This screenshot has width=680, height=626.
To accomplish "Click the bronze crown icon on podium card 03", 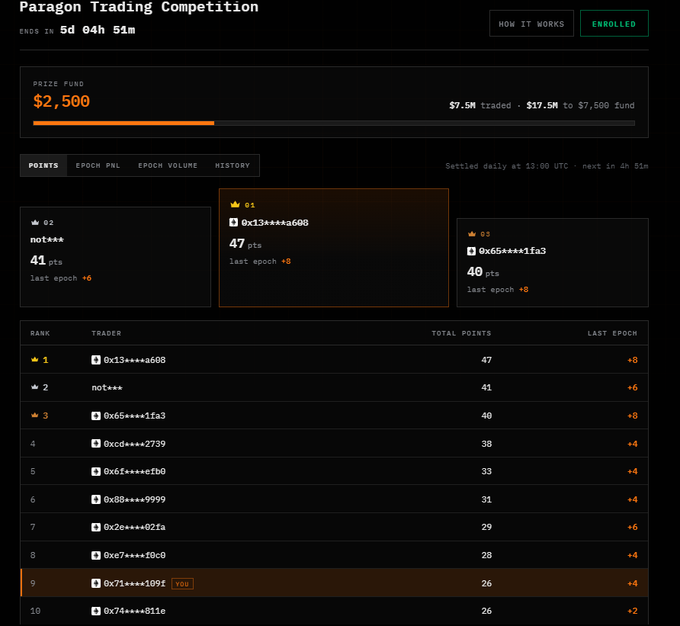I will 472,234.
